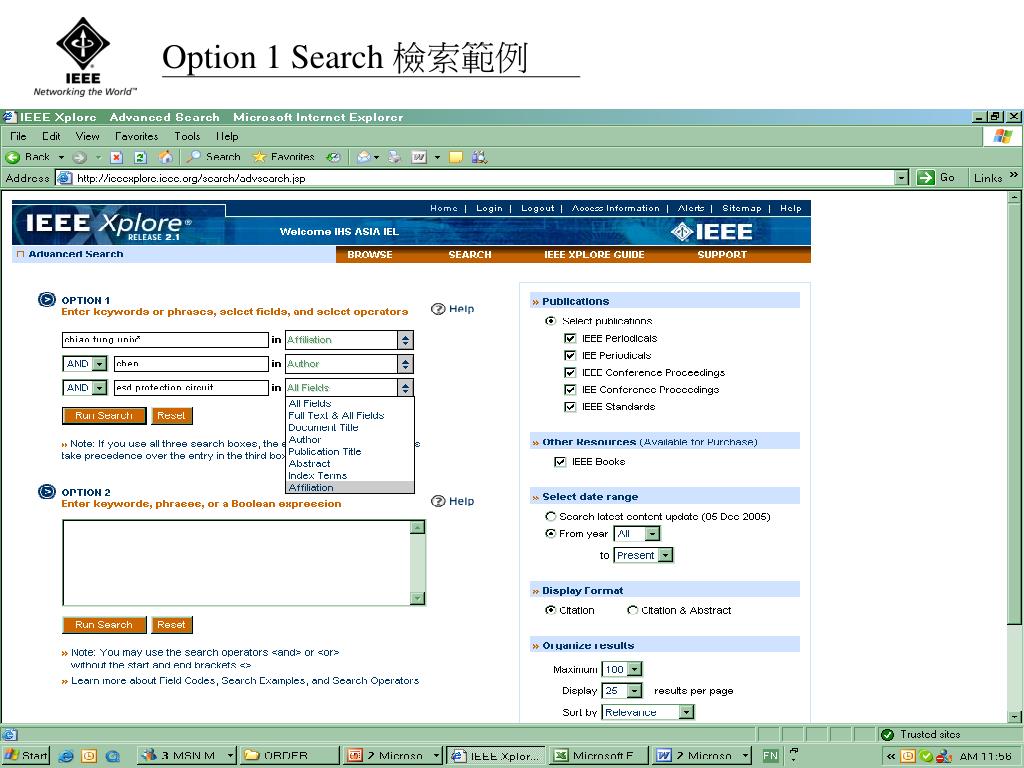Click the Windows Start button
The image size is (1024, 768).
[x=26, y=756]
